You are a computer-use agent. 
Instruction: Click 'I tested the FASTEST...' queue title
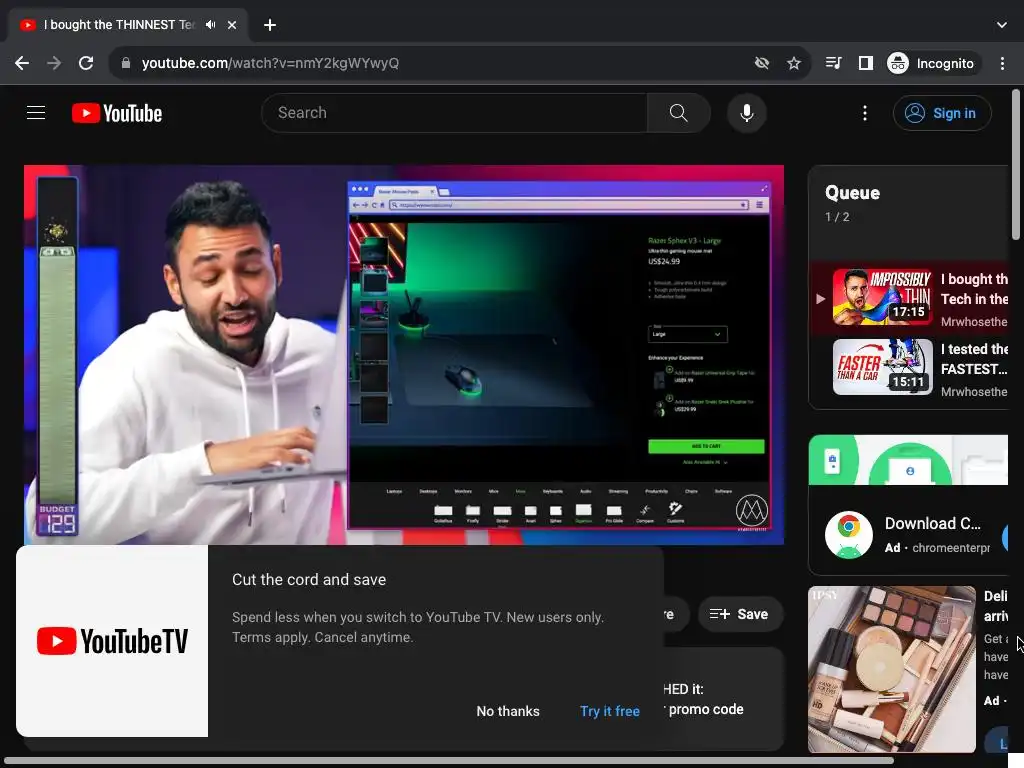974,359
